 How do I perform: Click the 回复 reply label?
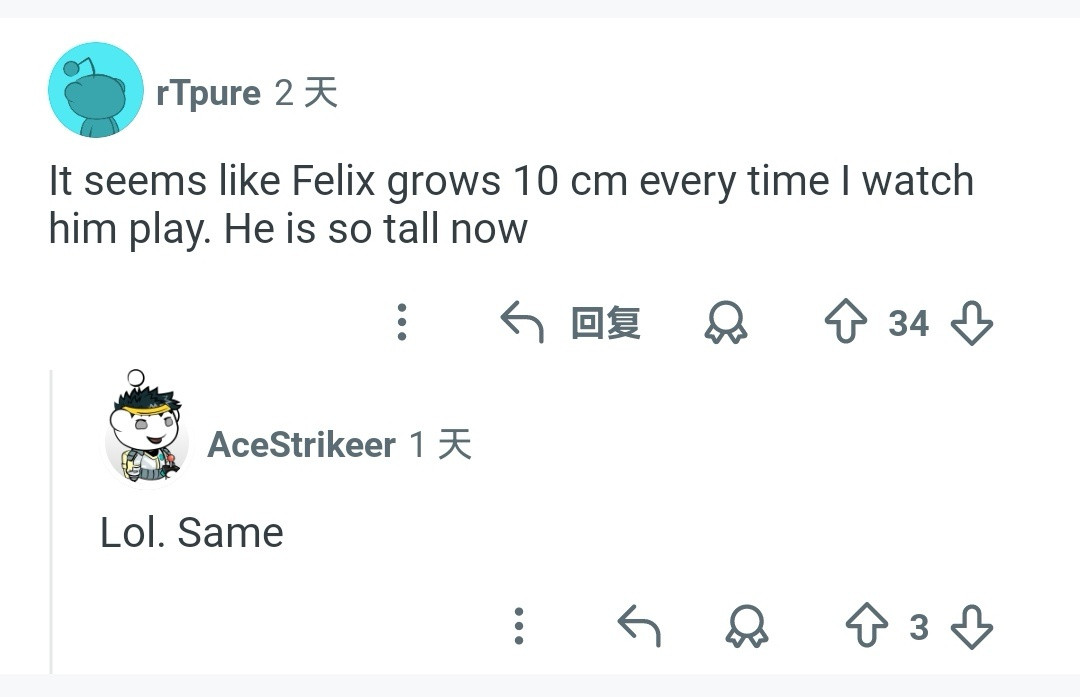(607, 322)
